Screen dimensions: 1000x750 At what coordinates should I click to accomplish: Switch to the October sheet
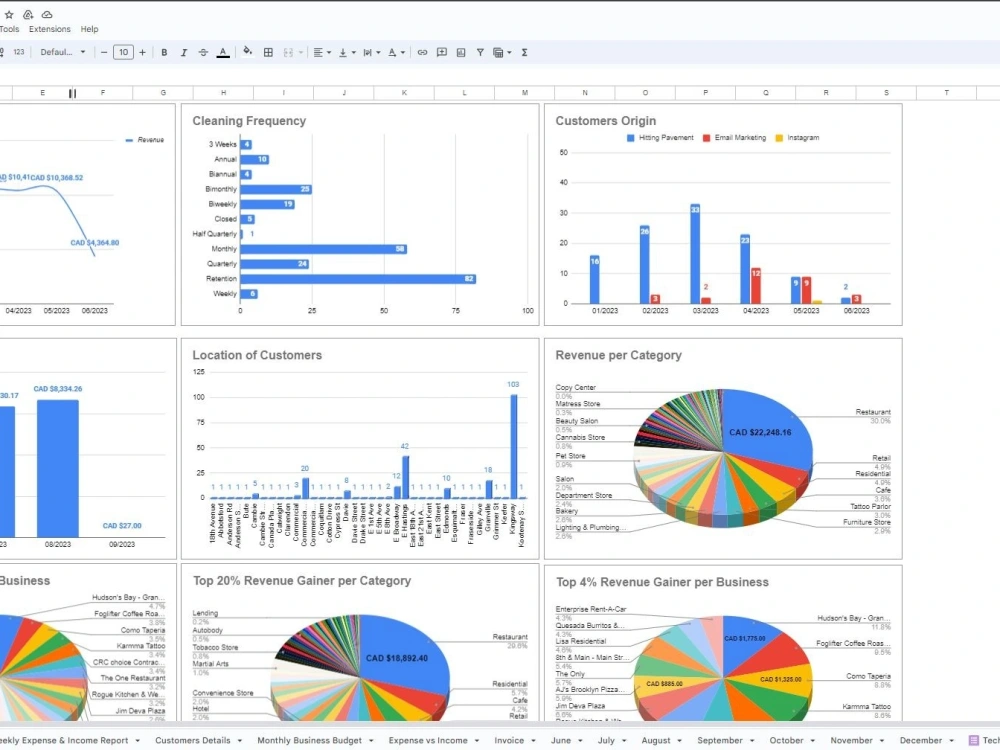[x=786, y=740]
